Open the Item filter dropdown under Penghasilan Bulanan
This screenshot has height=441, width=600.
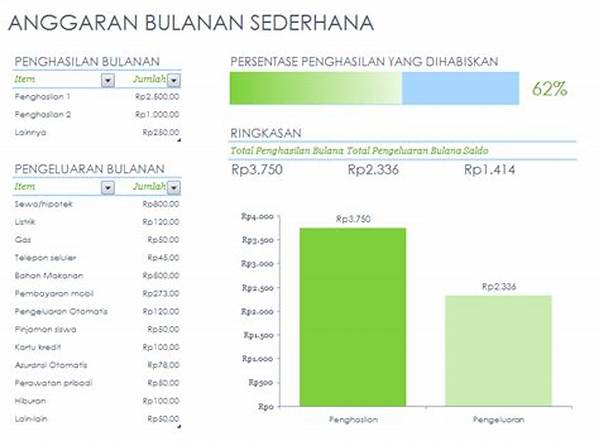(108, 80)
